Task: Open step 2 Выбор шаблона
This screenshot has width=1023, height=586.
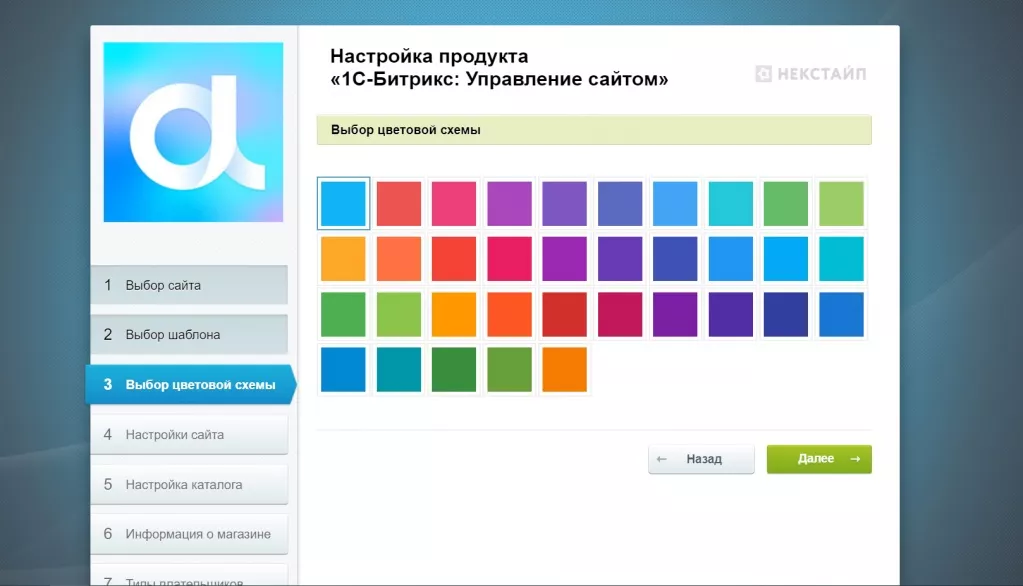Action: click(x=189, y=335)
